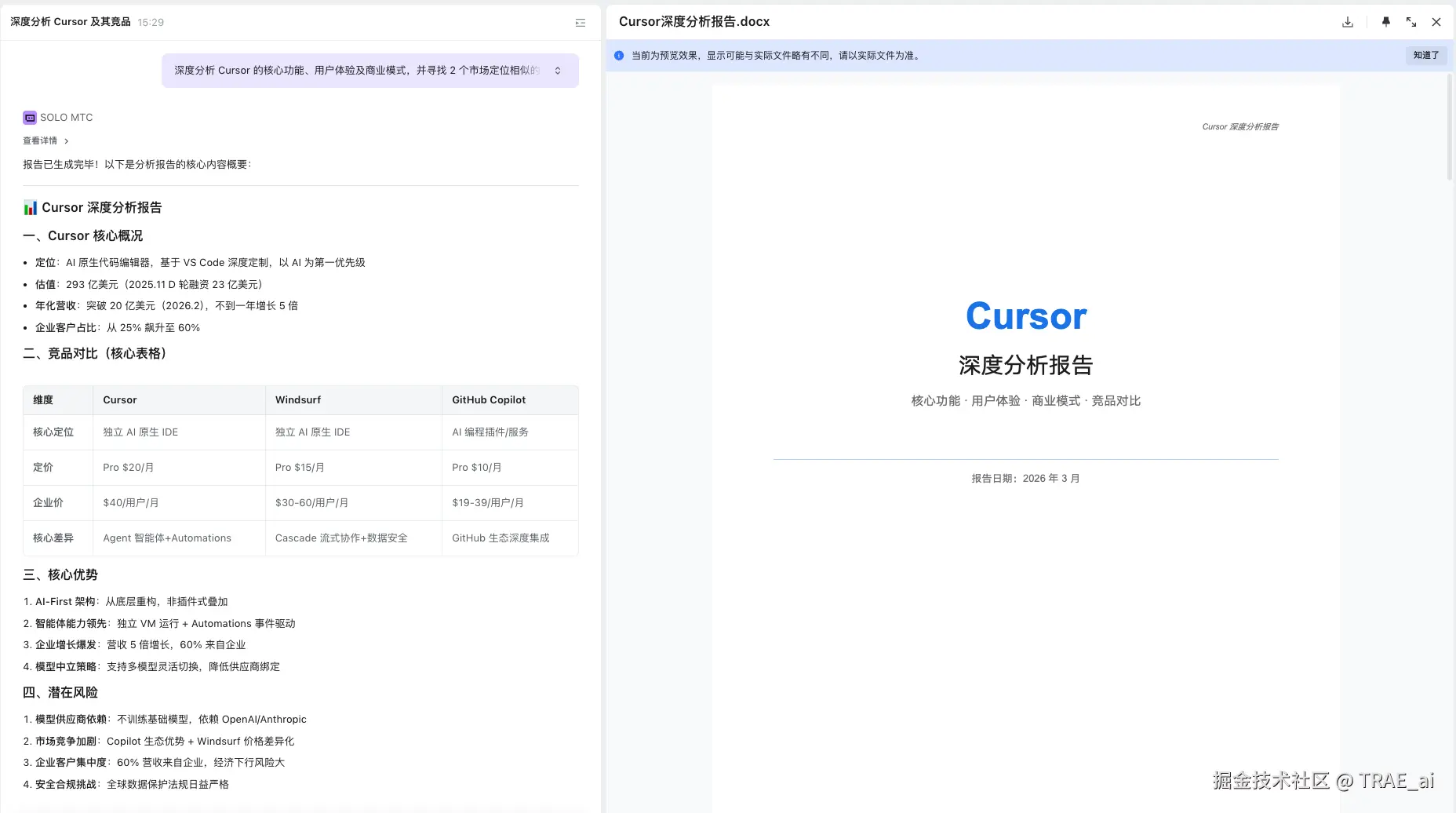1456x813 pixels.
Task: Click the 报告日期：2026 年 3 月 line
Action: (1026, 479)
